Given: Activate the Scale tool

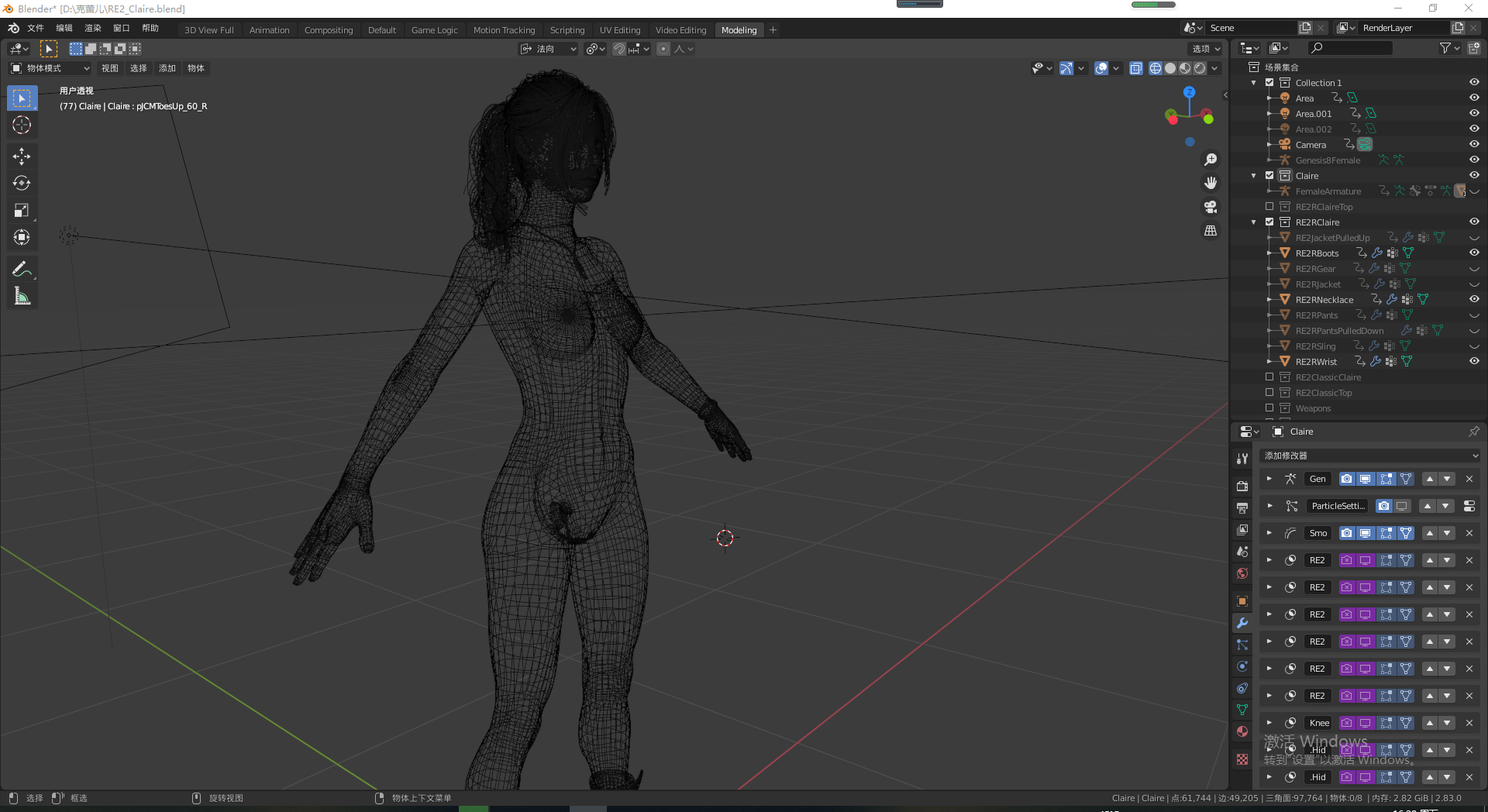Looking at the screenshot, I should click(22, 210).
